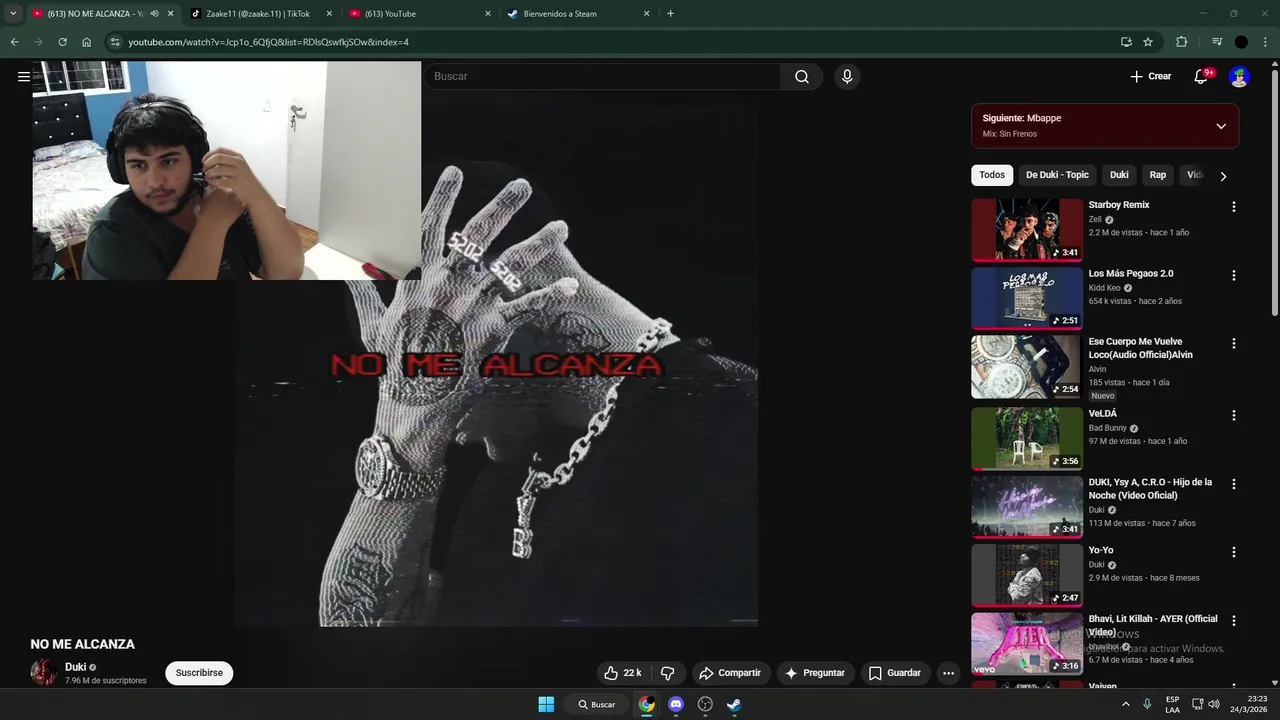Open Steam from the taskbar
Viewport: 1280px width, 720px height.
734,704
